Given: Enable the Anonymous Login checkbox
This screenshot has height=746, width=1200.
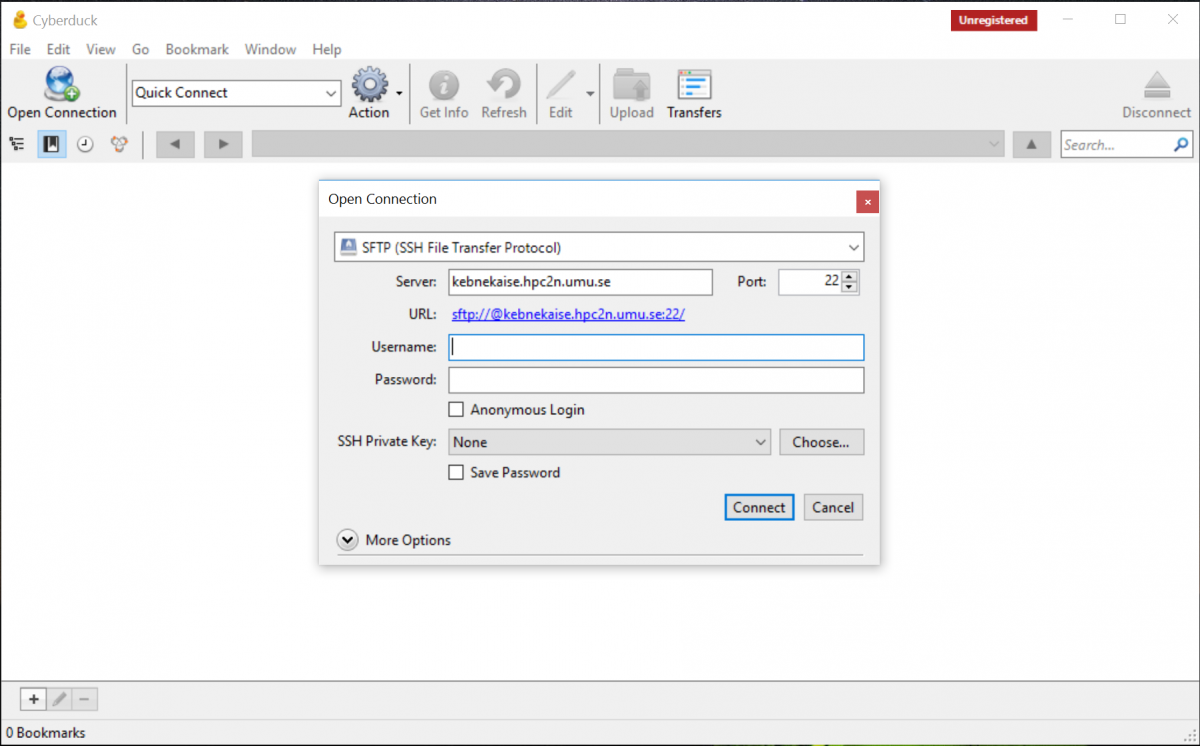Looking at the screenshot, I should click(456, 410).
